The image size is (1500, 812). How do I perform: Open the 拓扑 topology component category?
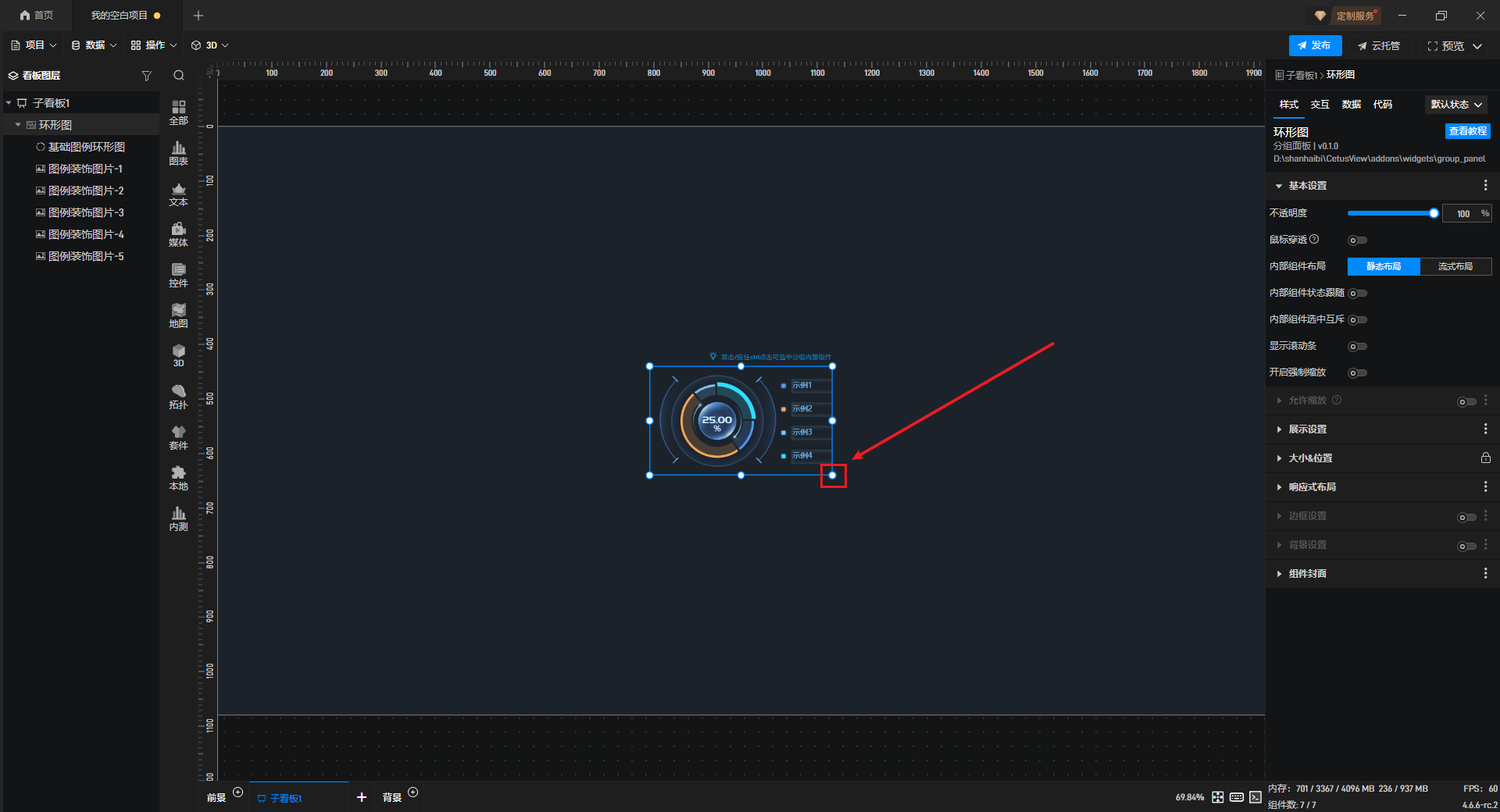[x=179, y=397]
